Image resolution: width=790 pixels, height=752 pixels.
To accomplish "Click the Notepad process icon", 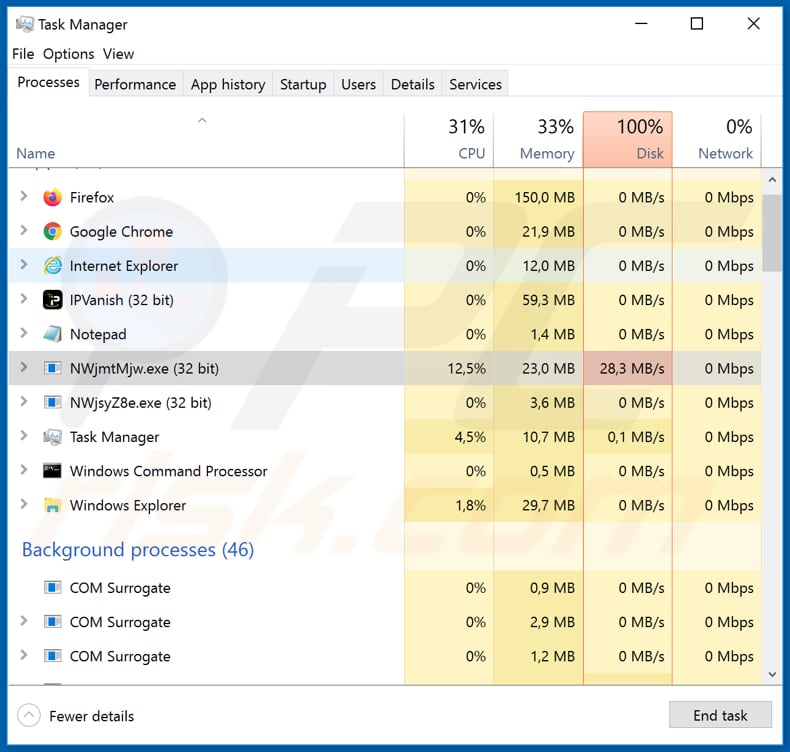I will coord(52,334).
